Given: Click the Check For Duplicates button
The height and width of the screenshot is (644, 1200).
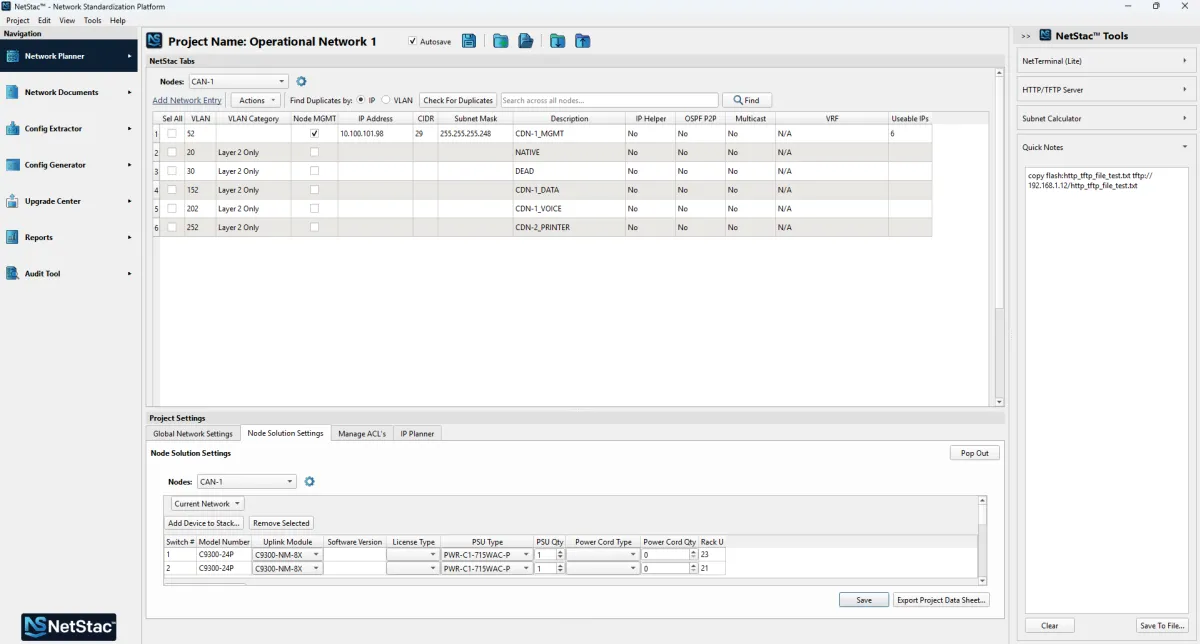Looking at the screenshot, I should point(458,100).
